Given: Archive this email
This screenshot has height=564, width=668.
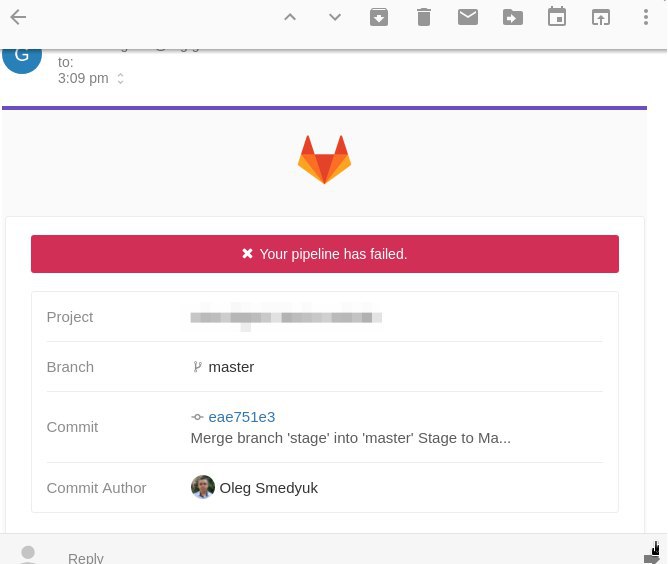Looking at the screenshot, I should click(379, 17).
